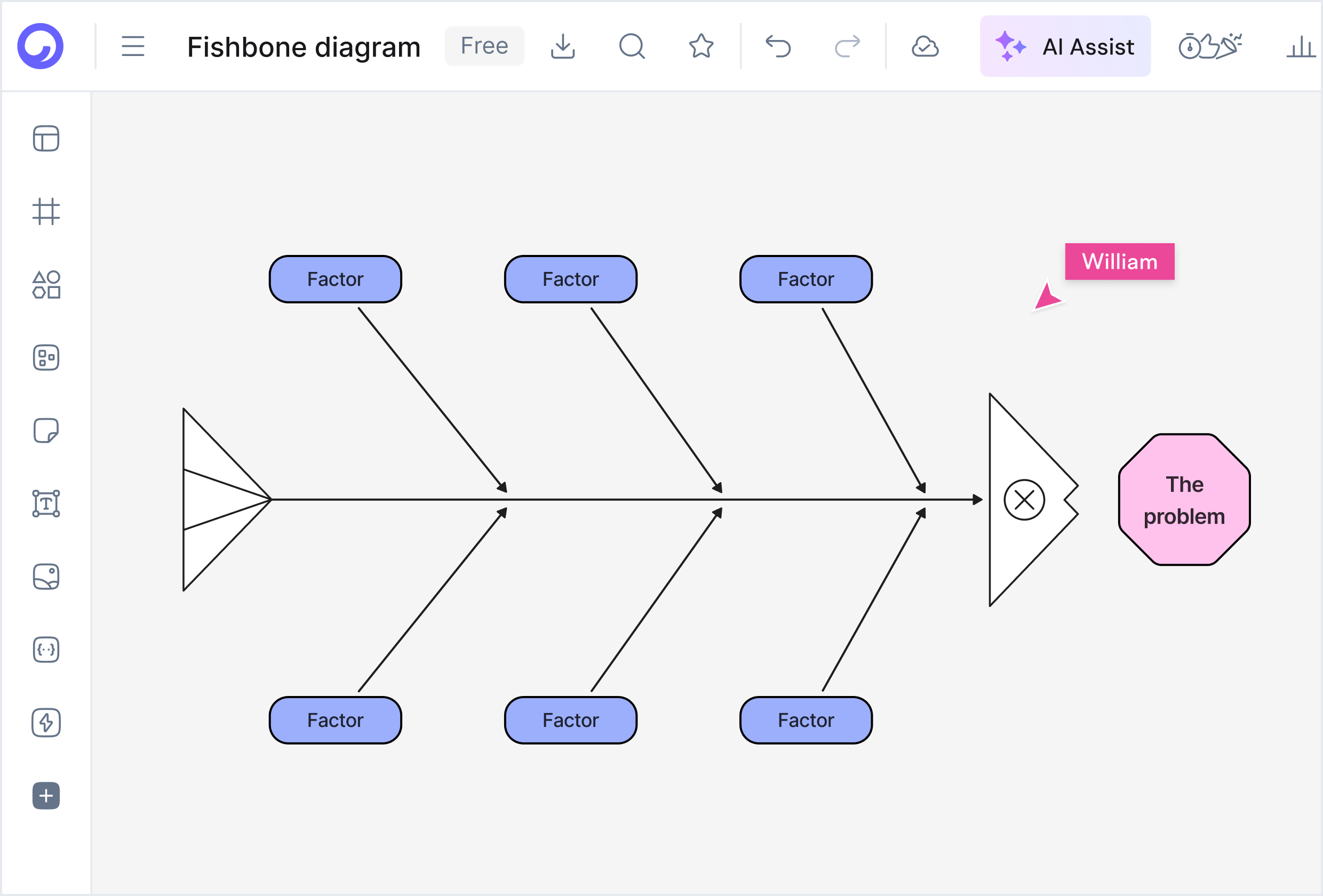Screen dimensions: 1323x896
Task: Select the top-left Factor box
Action: click(x=336, y=279)
